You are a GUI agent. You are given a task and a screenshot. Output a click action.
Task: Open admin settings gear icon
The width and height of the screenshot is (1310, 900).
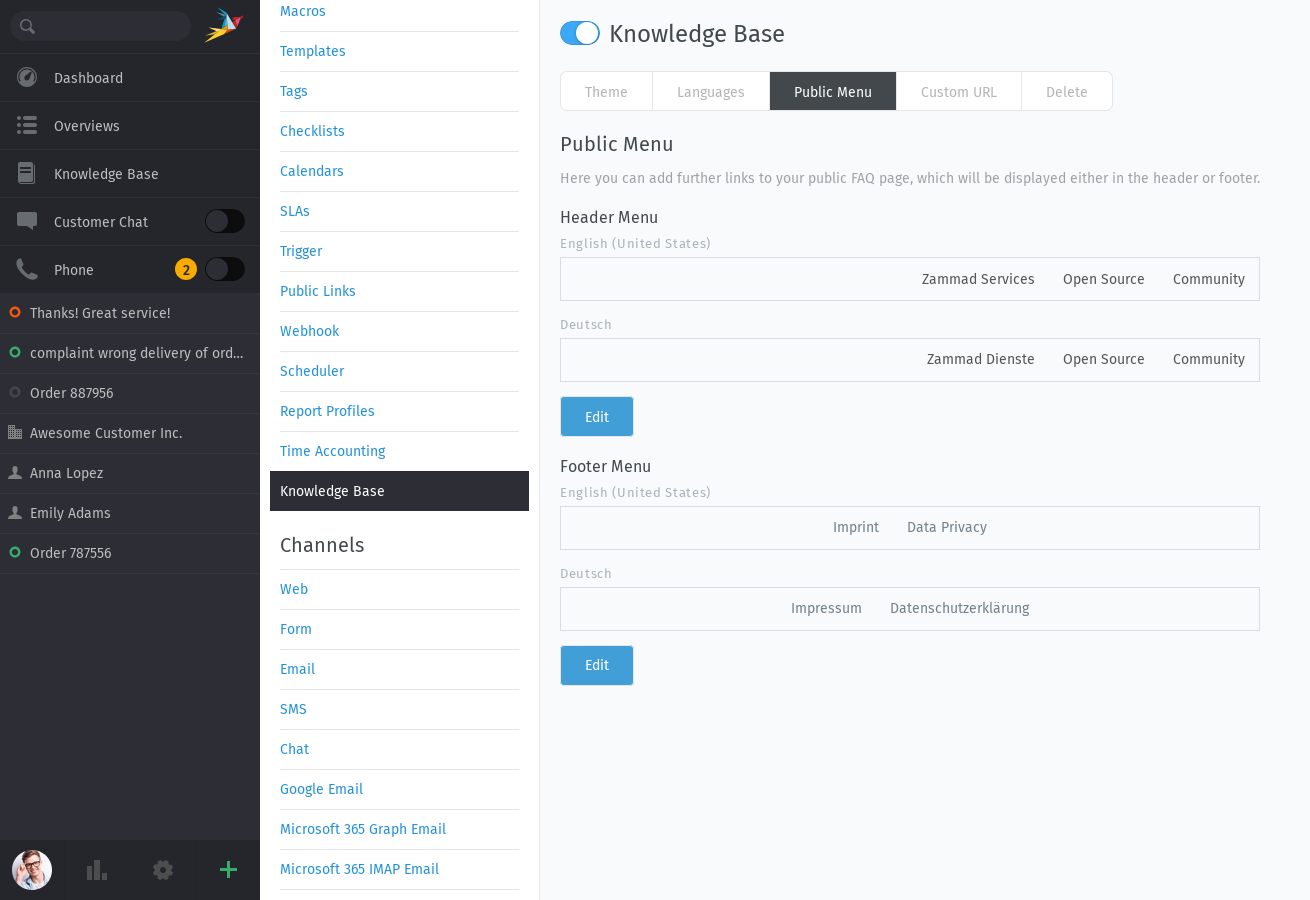163,870
